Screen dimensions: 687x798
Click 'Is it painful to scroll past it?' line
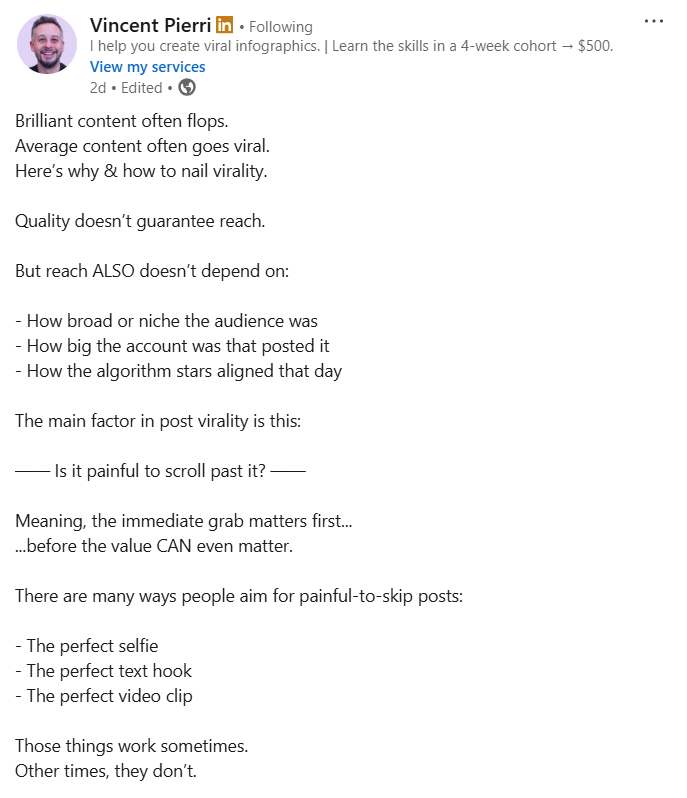[x=160, y=471]
